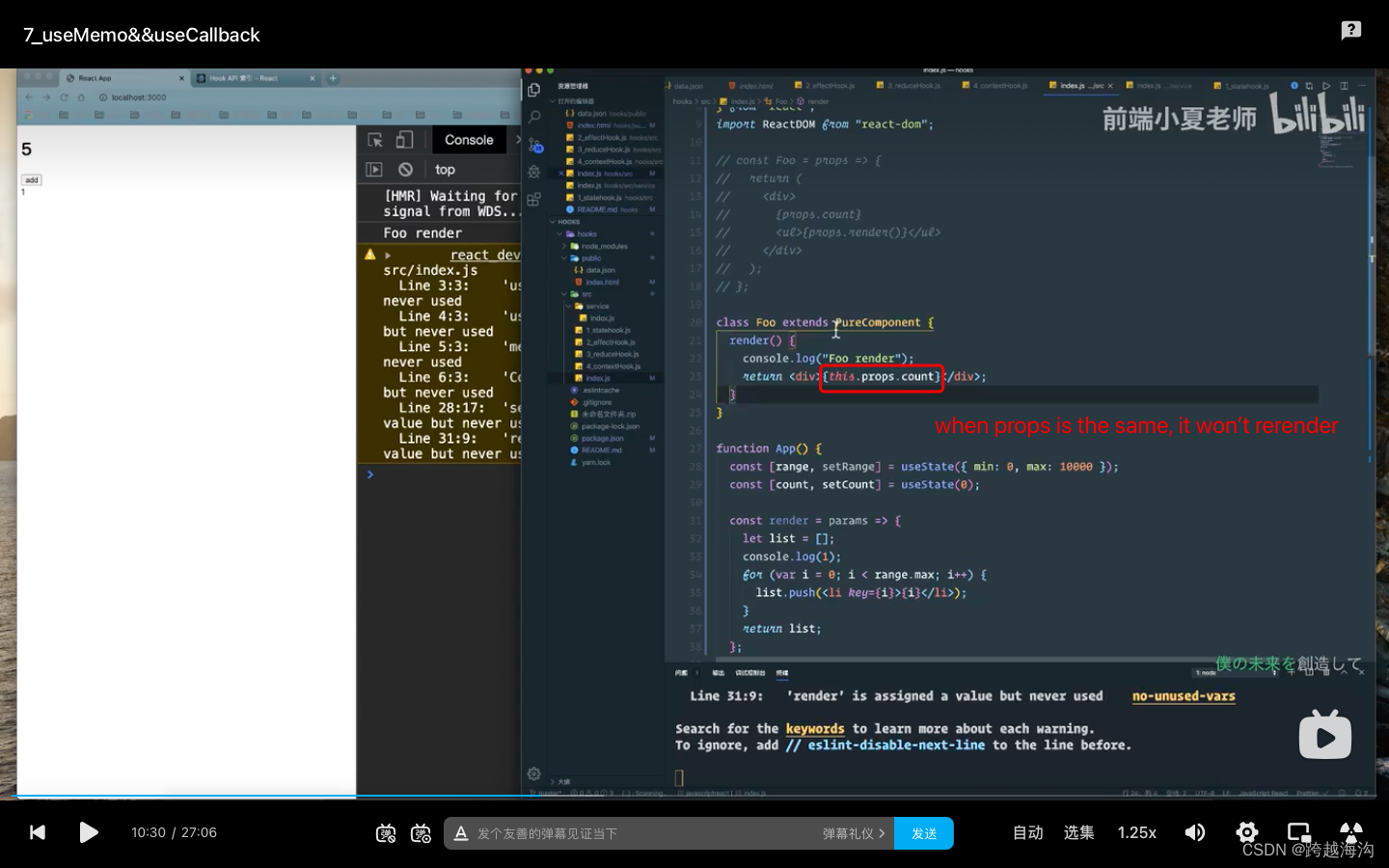
Task: Collapse the node_modules folder
Action: tap(604, 246)
